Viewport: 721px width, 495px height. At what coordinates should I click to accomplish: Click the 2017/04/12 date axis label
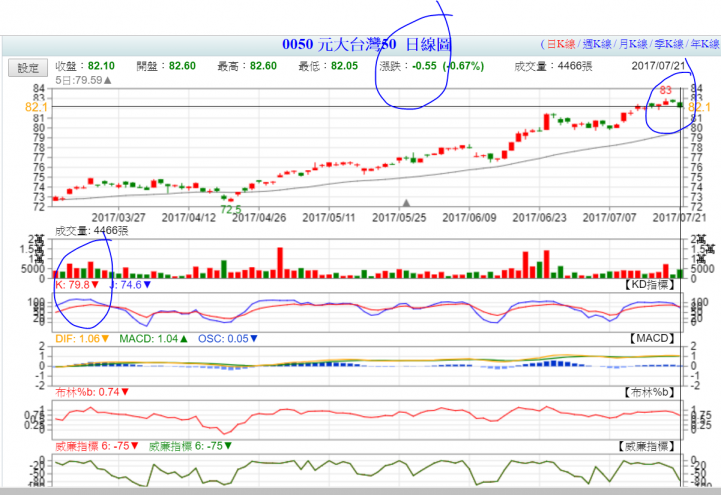[x=189, y=217]
